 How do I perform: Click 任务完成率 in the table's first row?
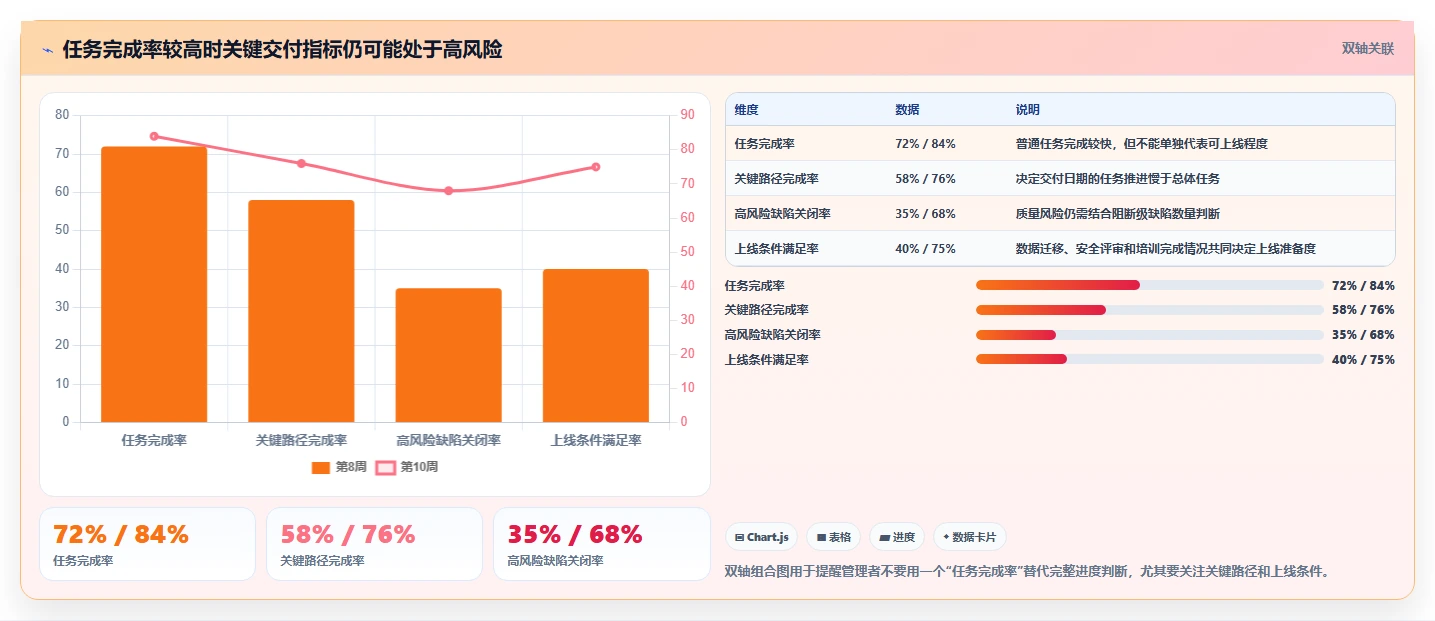[764, 144]
